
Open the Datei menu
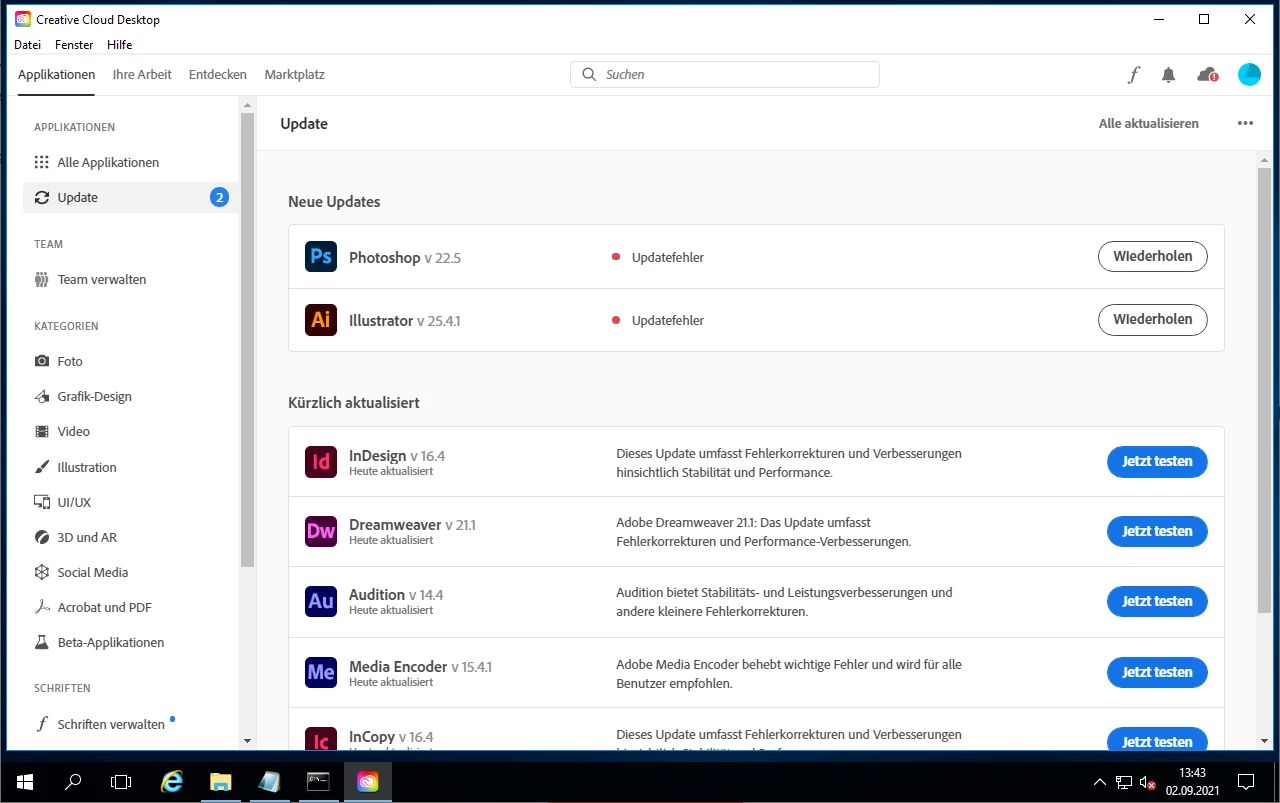[28, 45]
